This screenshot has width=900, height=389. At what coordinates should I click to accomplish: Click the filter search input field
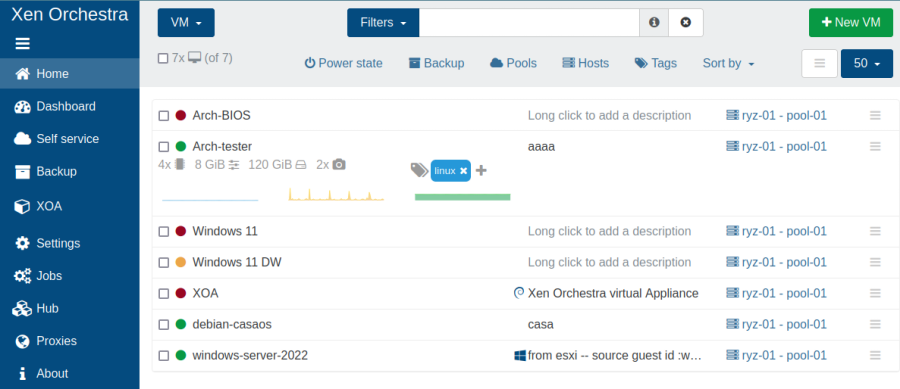[x=529, y=22]
